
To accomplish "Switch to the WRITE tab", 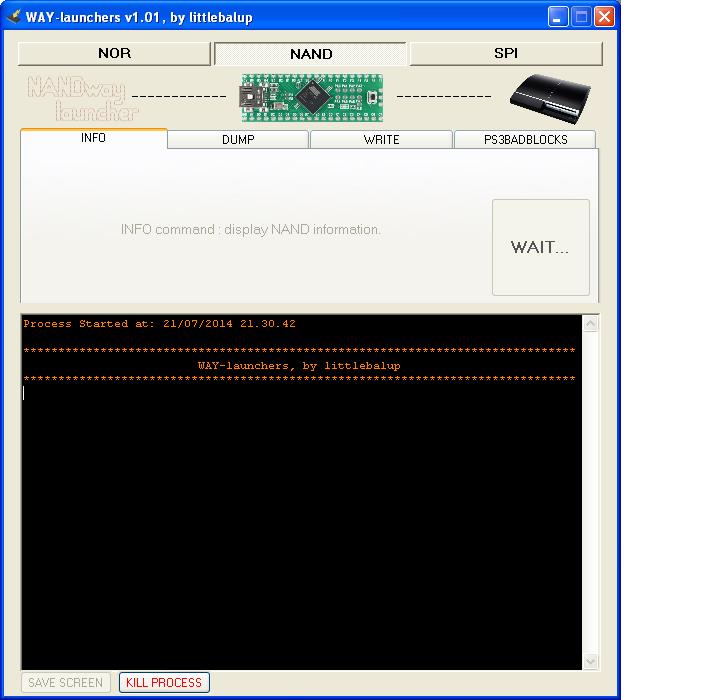I will pyautogui.click(x=381, y=140).
